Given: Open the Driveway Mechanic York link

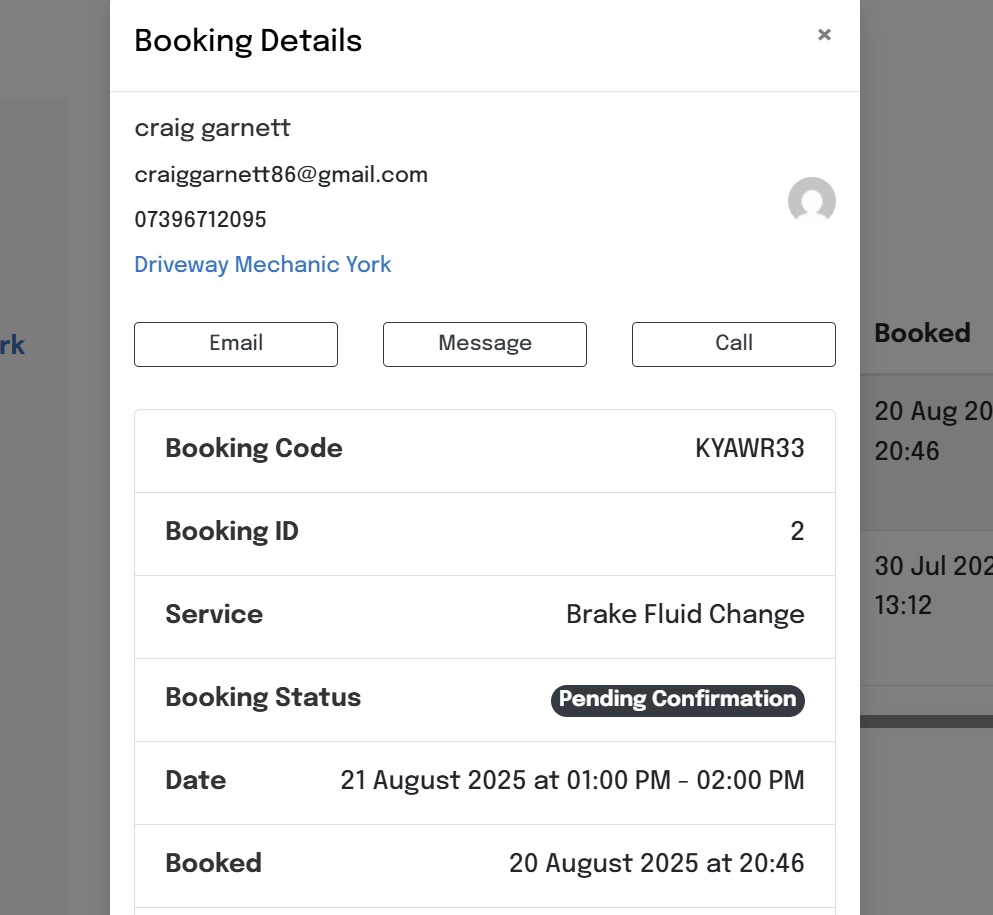Looking at the screenshot, I should (263, 265).
